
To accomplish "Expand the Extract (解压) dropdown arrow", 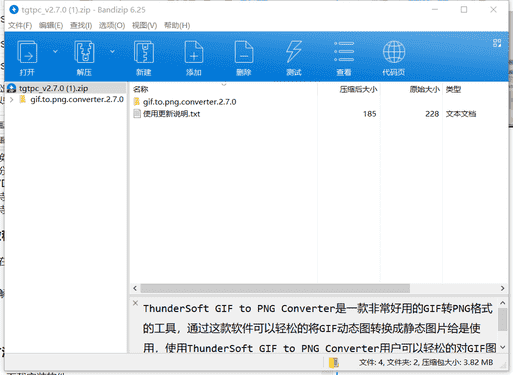I will click(x=112, y=52).
